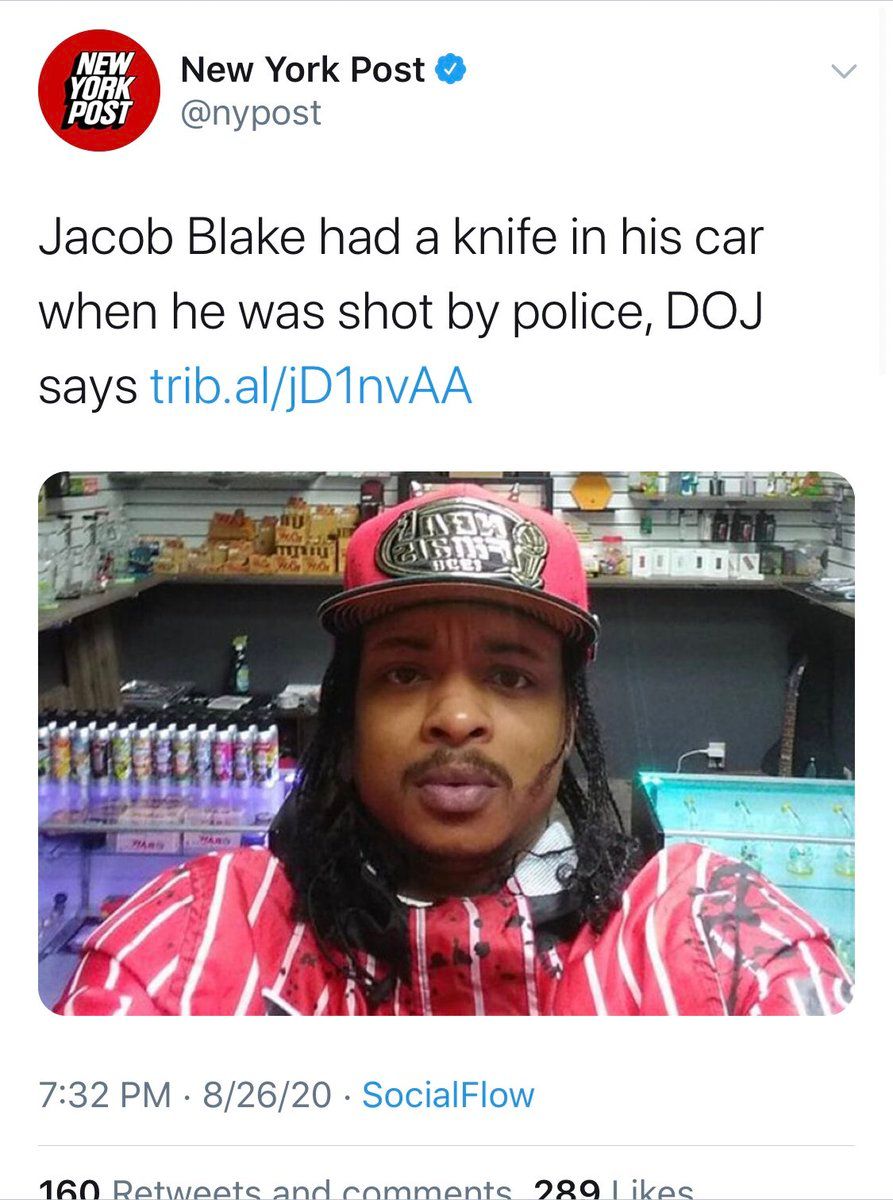The height and width of the screenshot is (1200, 893).
Task: Open the New York Post profile avatar
Action: (99, 90)
